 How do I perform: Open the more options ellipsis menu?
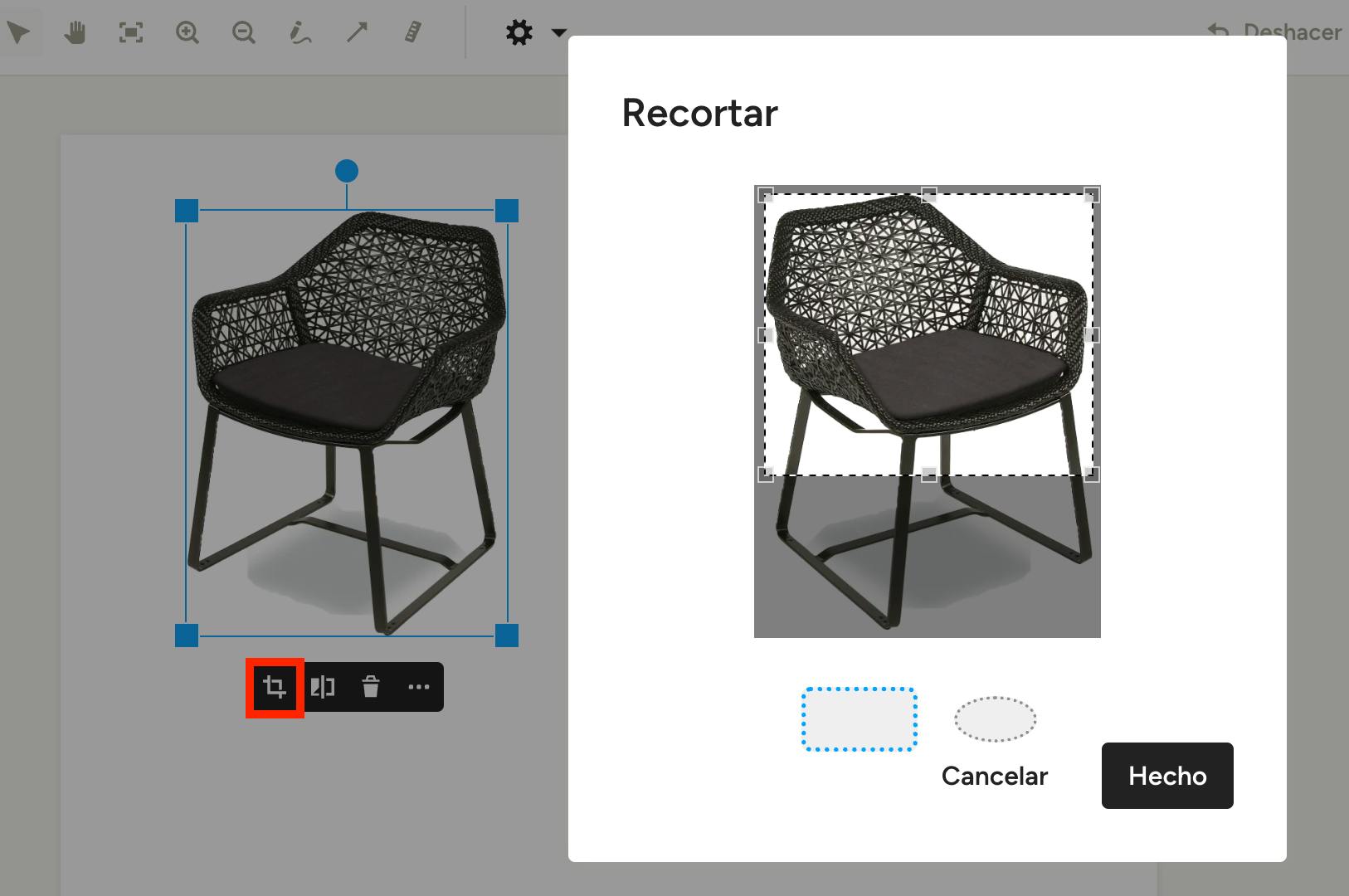[x=419, y=687]
